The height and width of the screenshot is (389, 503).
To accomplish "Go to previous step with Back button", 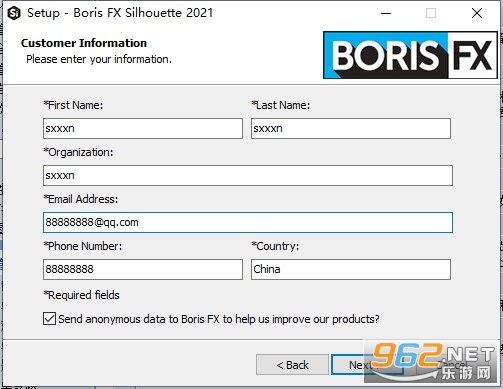I will coord(292,365).
